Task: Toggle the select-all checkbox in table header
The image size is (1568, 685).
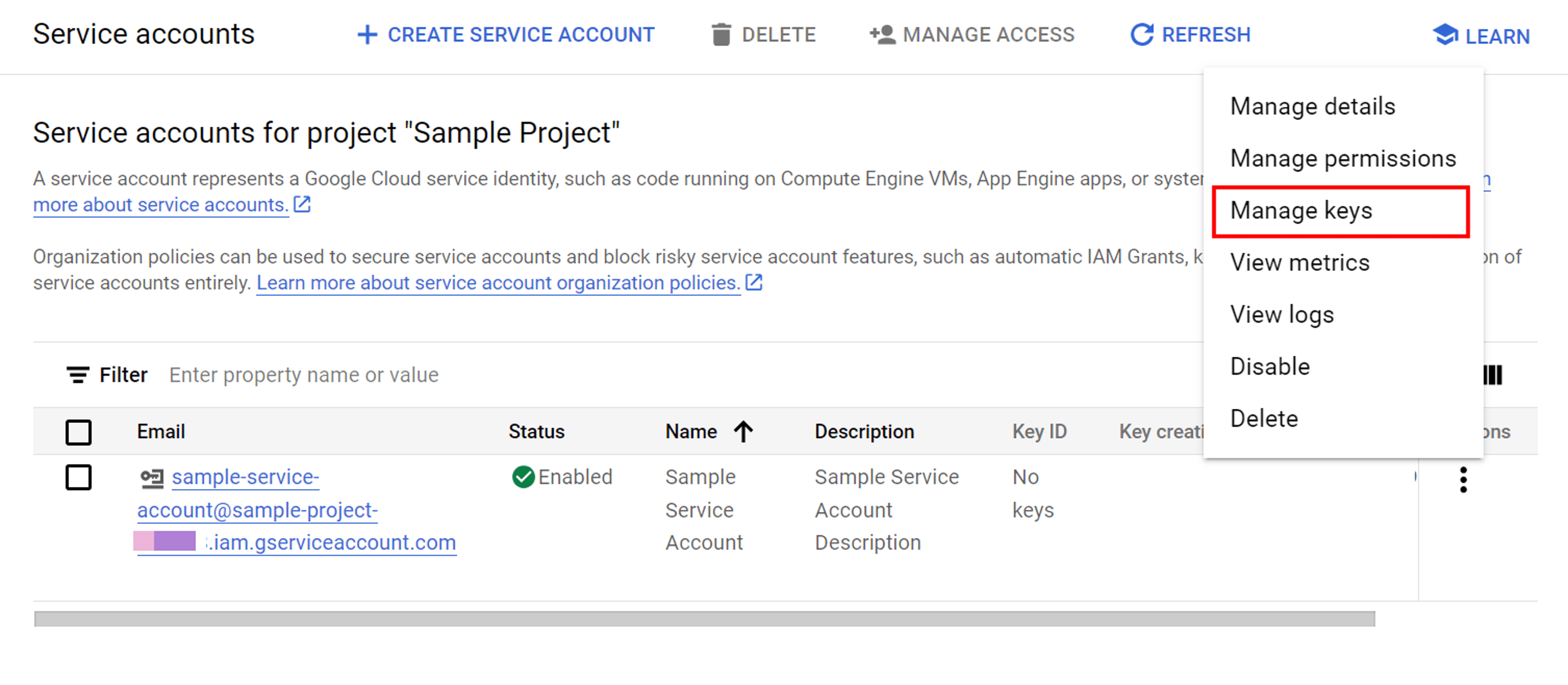Action: 78,432
